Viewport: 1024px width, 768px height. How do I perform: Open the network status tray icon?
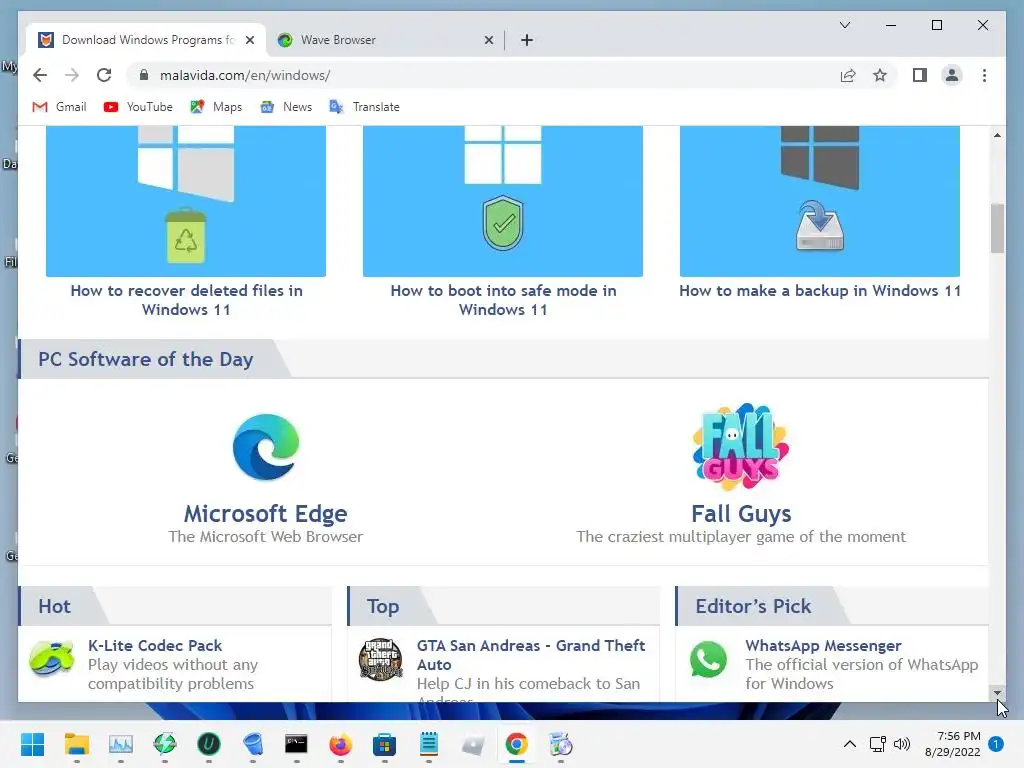[878, 744]
